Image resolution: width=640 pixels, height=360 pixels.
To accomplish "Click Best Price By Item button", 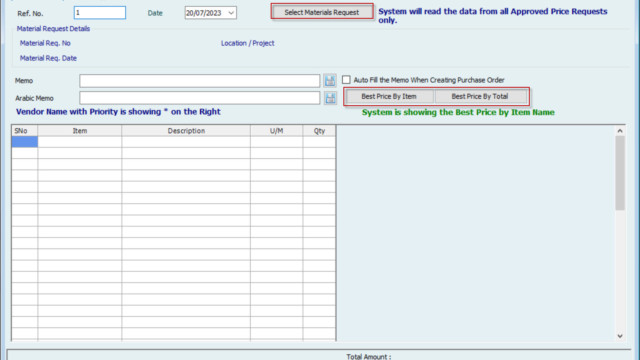I will 389,96.
